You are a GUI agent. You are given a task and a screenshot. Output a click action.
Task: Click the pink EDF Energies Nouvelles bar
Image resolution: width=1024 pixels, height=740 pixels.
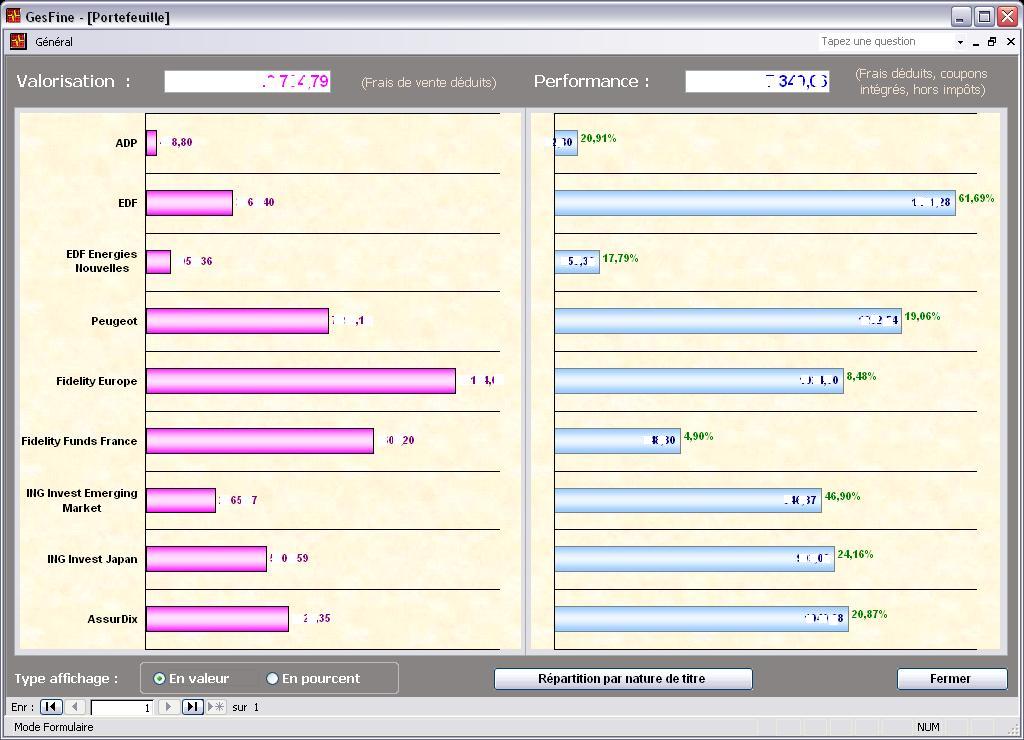coord(159,262)
